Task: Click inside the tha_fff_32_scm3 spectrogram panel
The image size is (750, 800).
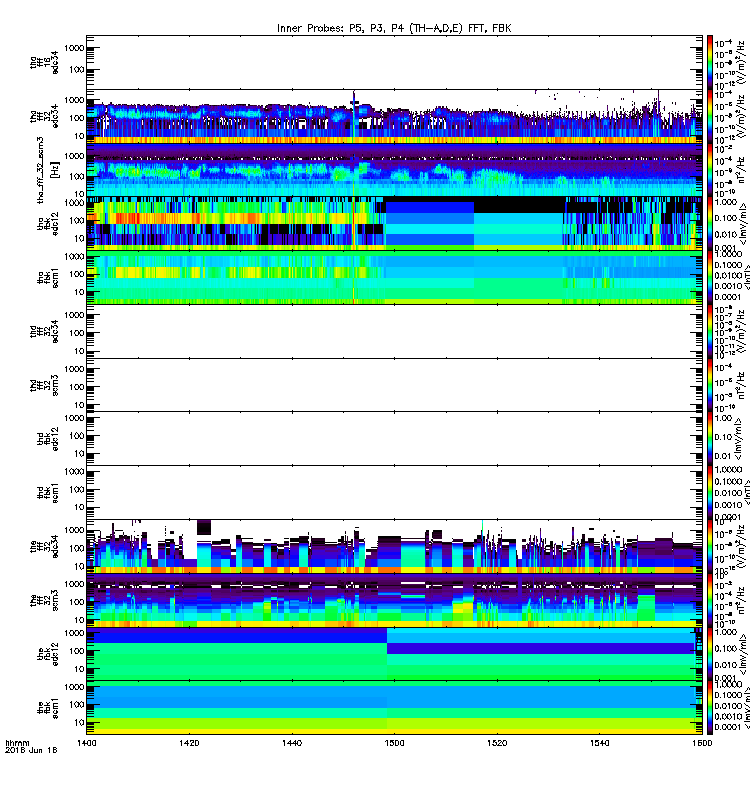Action: (394, 170)
